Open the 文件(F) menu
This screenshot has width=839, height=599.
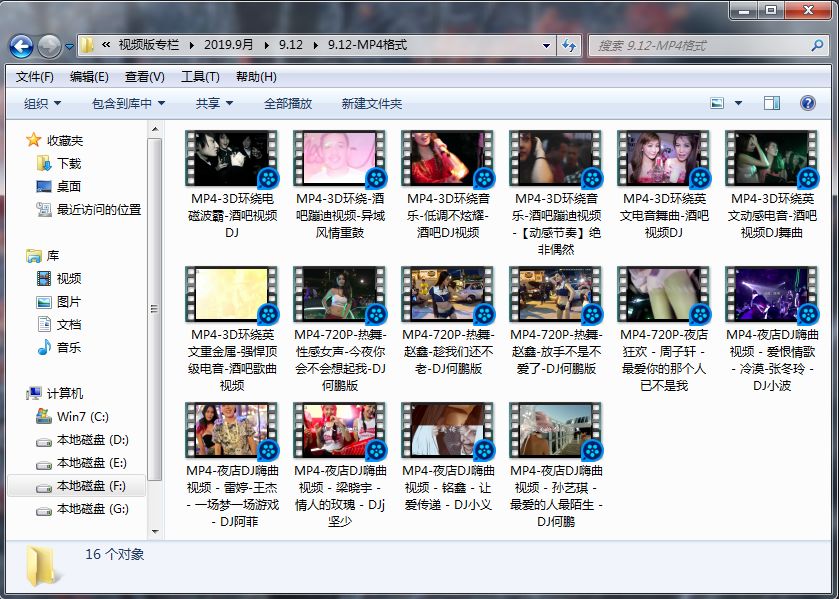[x=35, y=77]
